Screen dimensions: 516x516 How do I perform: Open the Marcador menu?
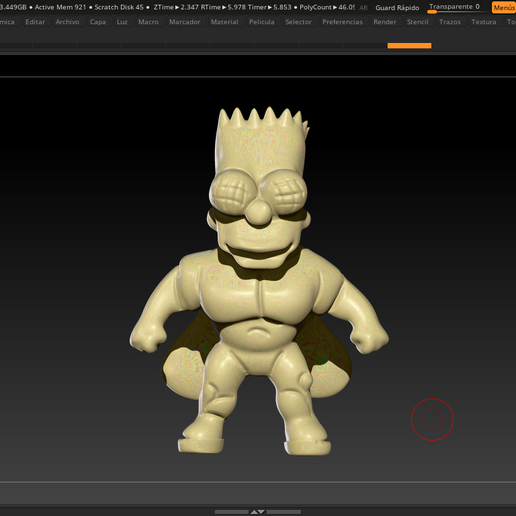pyautogui.click(x=185, y=22)
